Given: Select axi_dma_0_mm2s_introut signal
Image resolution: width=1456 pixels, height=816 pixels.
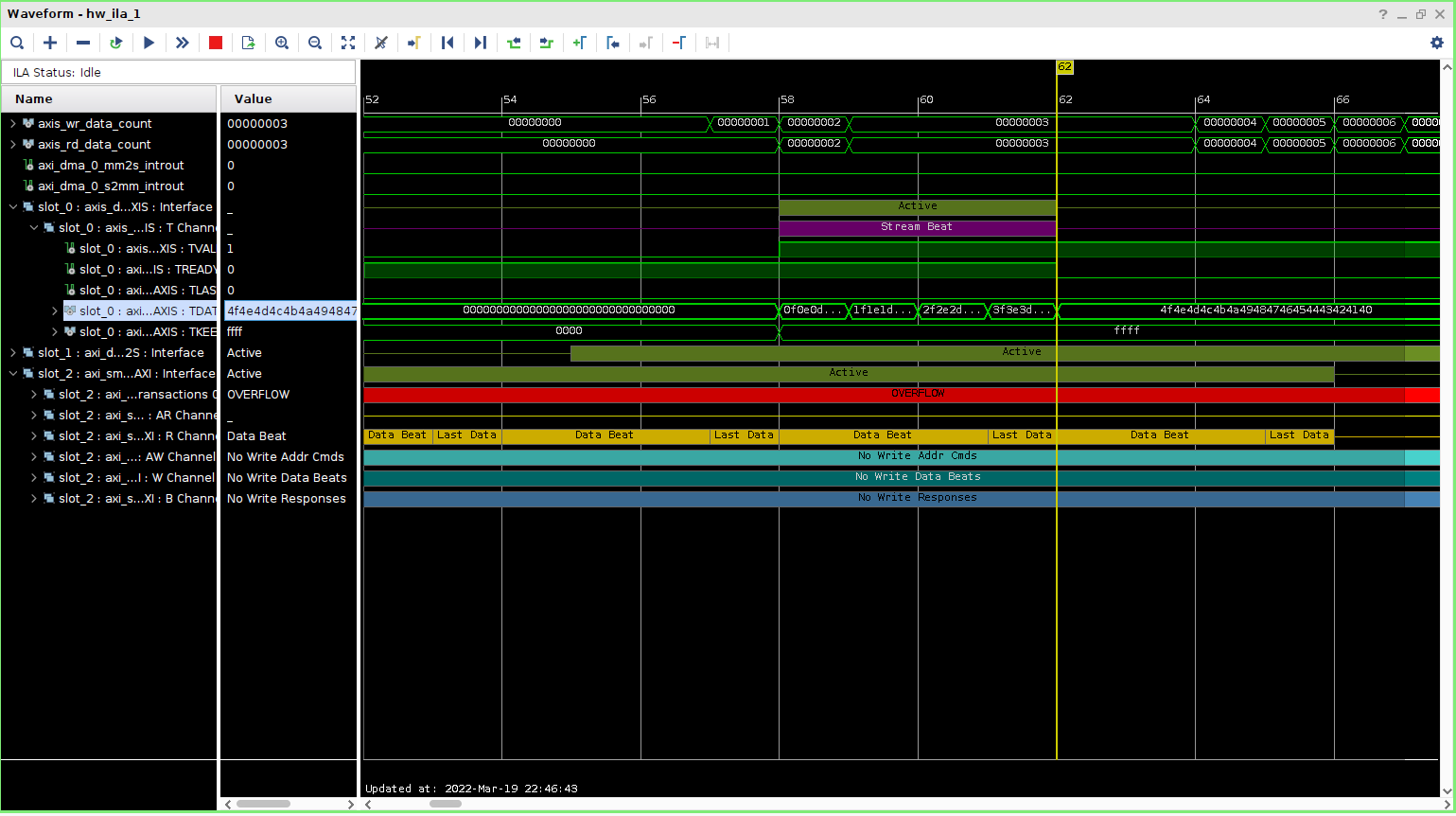Looking at the screenshot, I should 111,166.
